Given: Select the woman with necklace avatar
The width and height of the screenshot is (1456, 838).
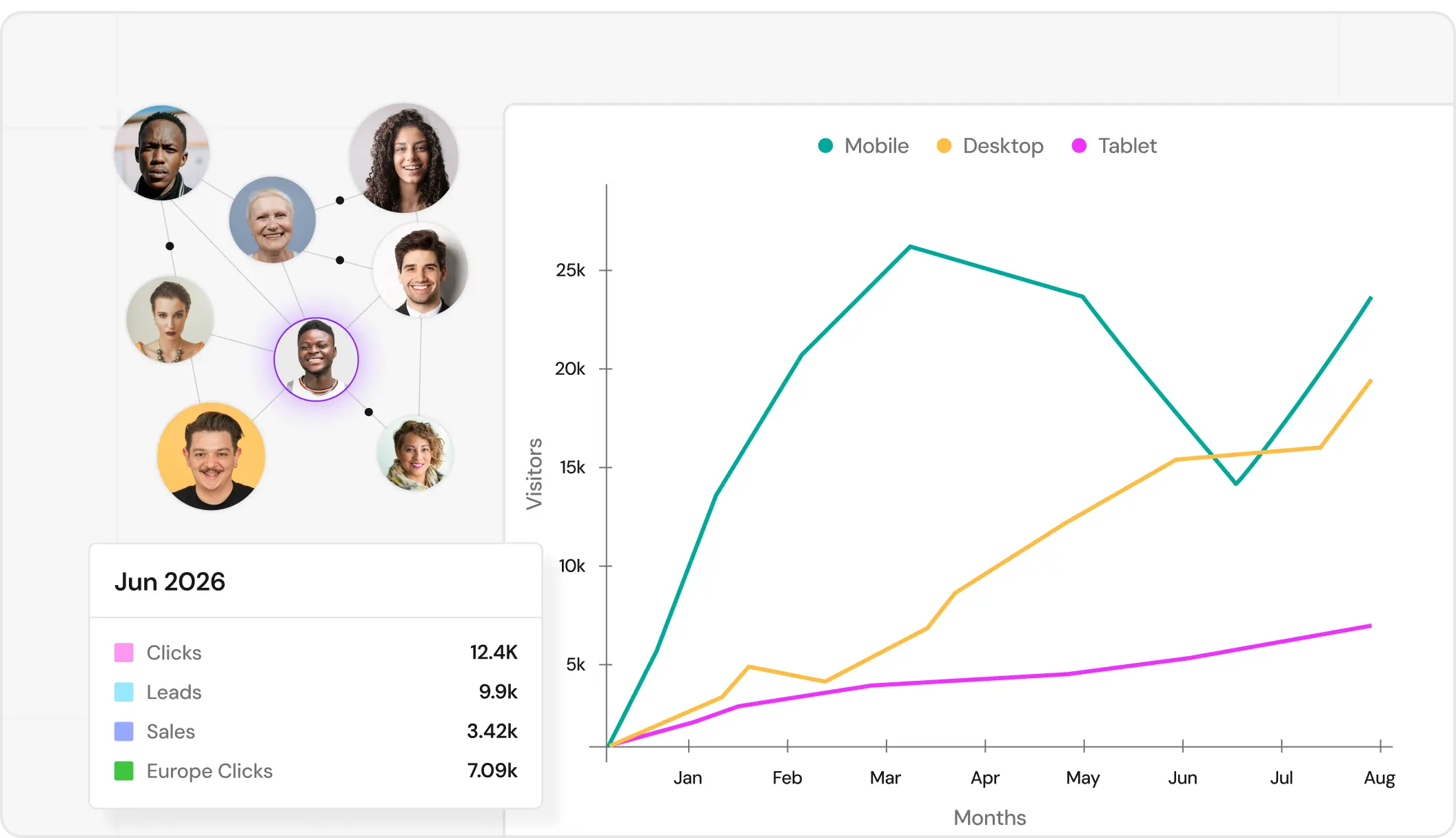Looking at the screenshot, I should coord(170,320).
